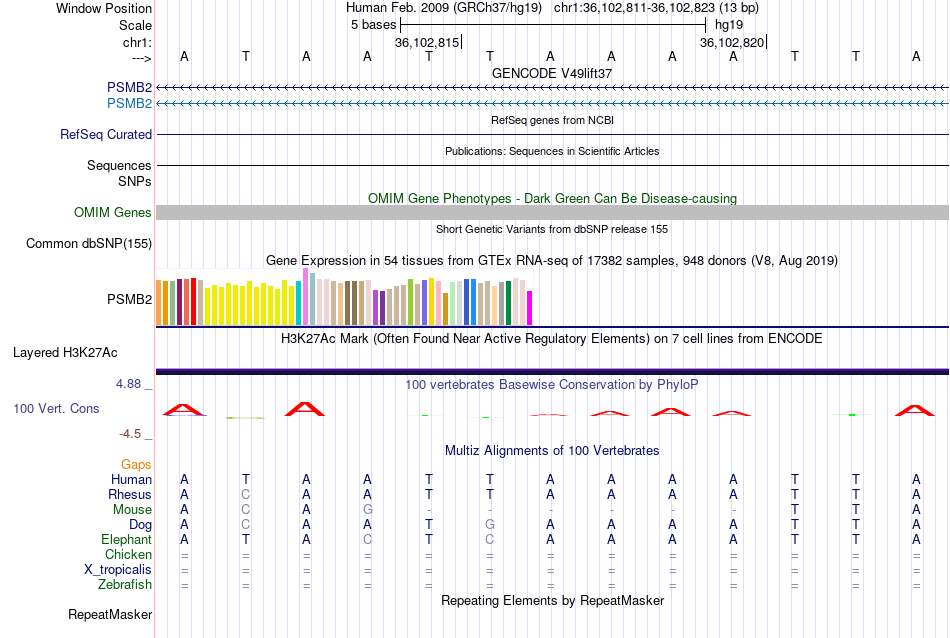Select the Zebrafish alignment row label
Image resolution: width=950 pixels, height=638 pixels.
coord(125,585)
